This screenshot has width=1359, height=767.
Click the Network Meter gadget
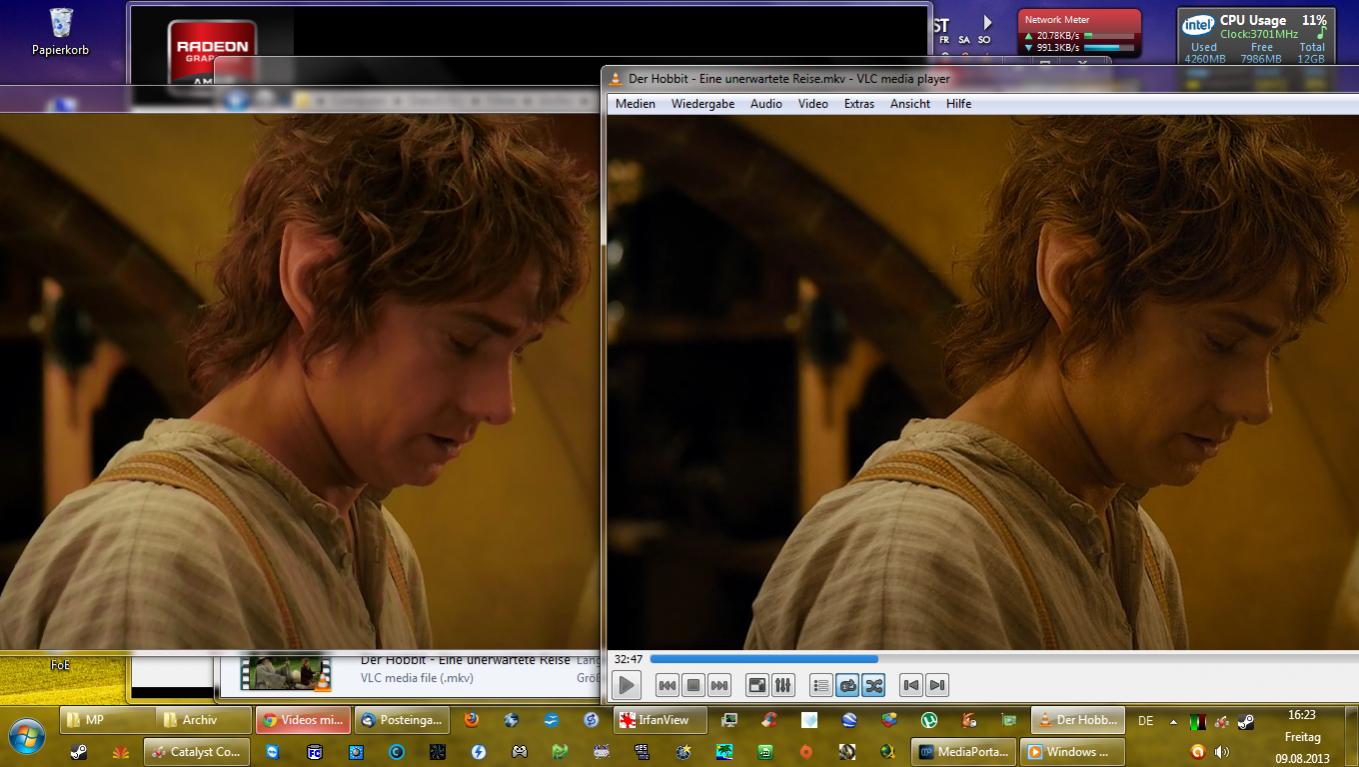(x=1079, y=33)
